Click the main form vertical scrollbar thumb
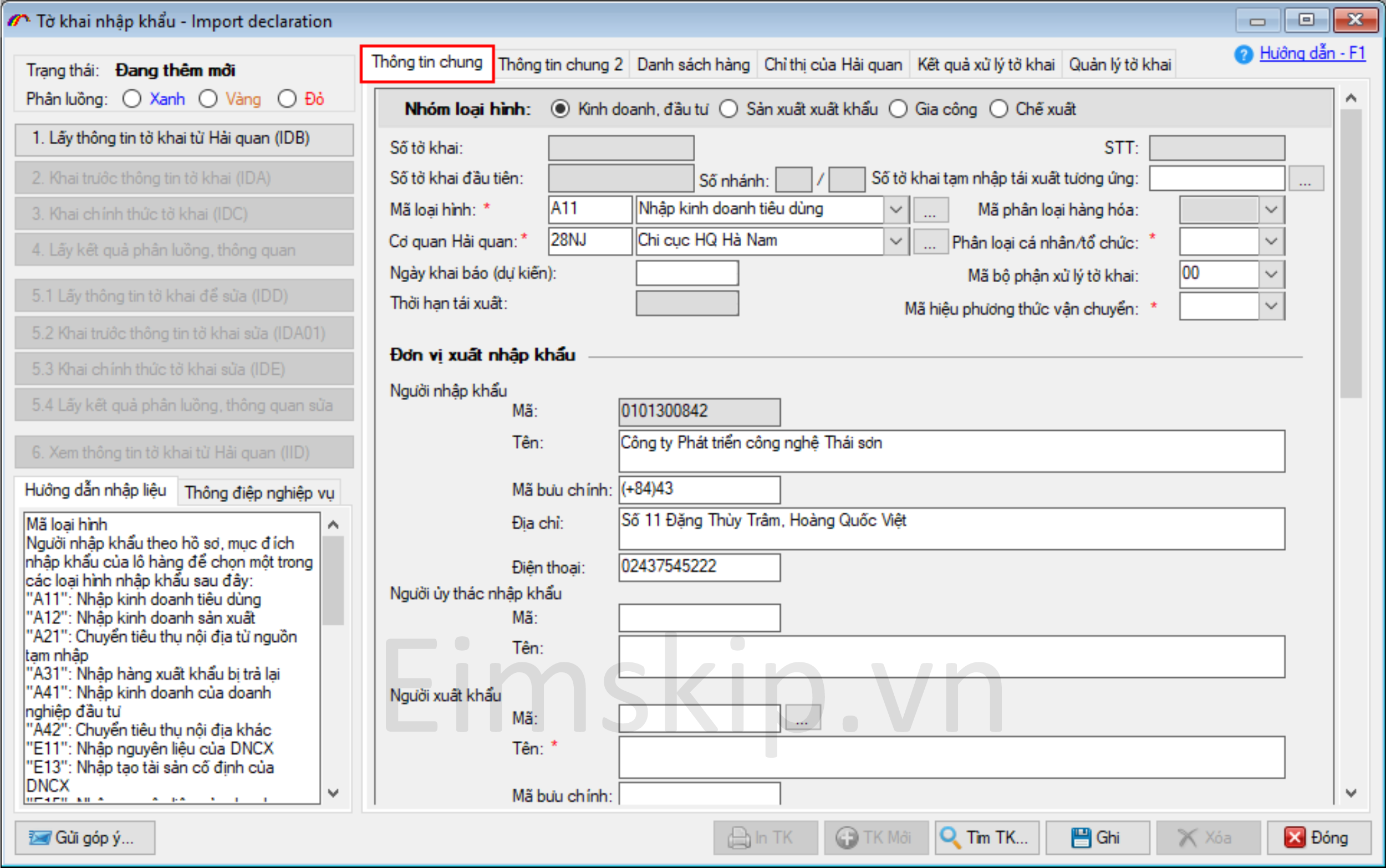 click(x=1351, y=253)
